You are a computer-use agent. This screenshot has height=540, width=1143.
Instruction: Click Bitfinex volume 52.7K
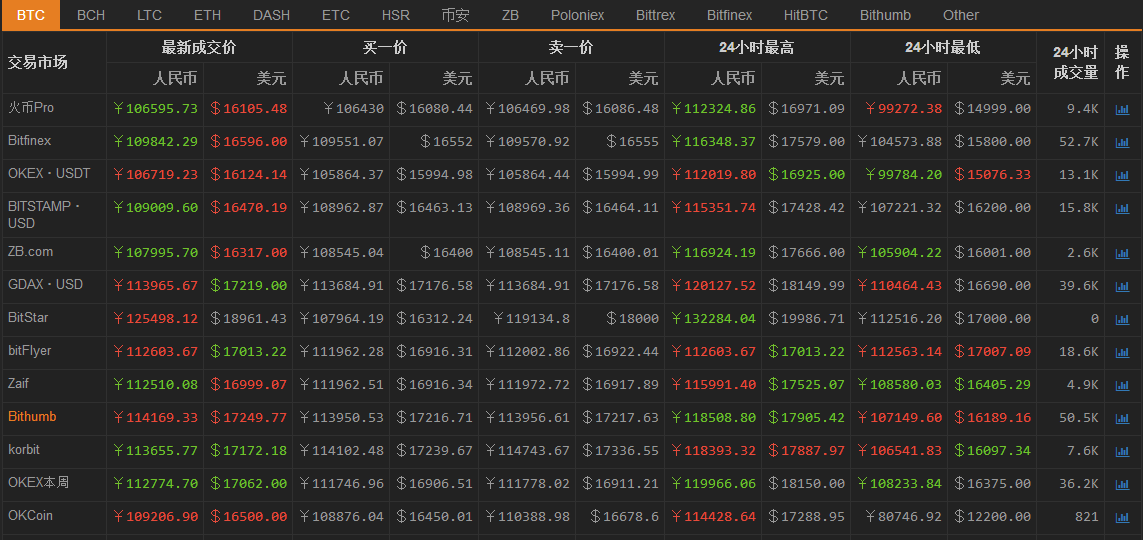1079,142
